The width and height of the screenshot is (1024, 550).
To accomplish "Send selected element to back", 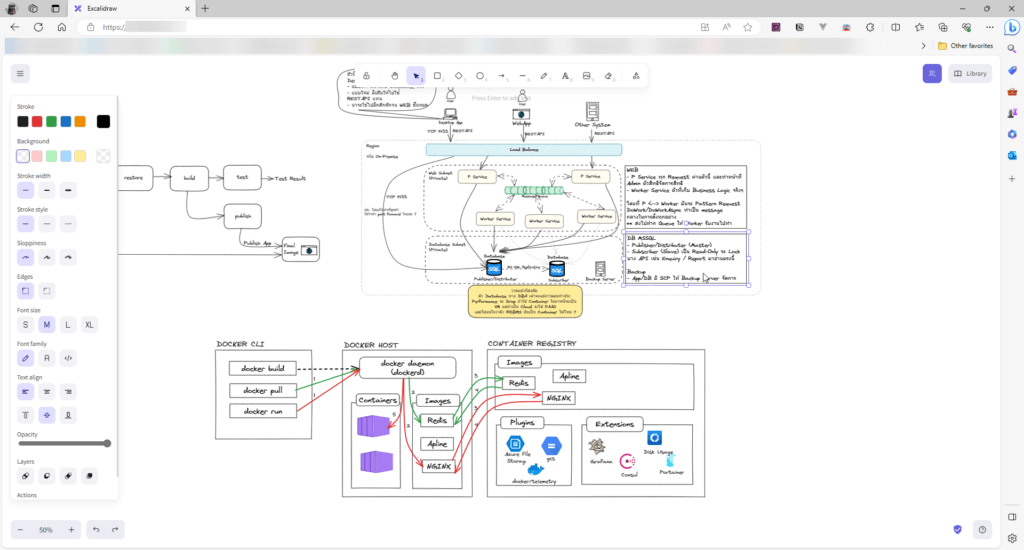I will 25,476.
